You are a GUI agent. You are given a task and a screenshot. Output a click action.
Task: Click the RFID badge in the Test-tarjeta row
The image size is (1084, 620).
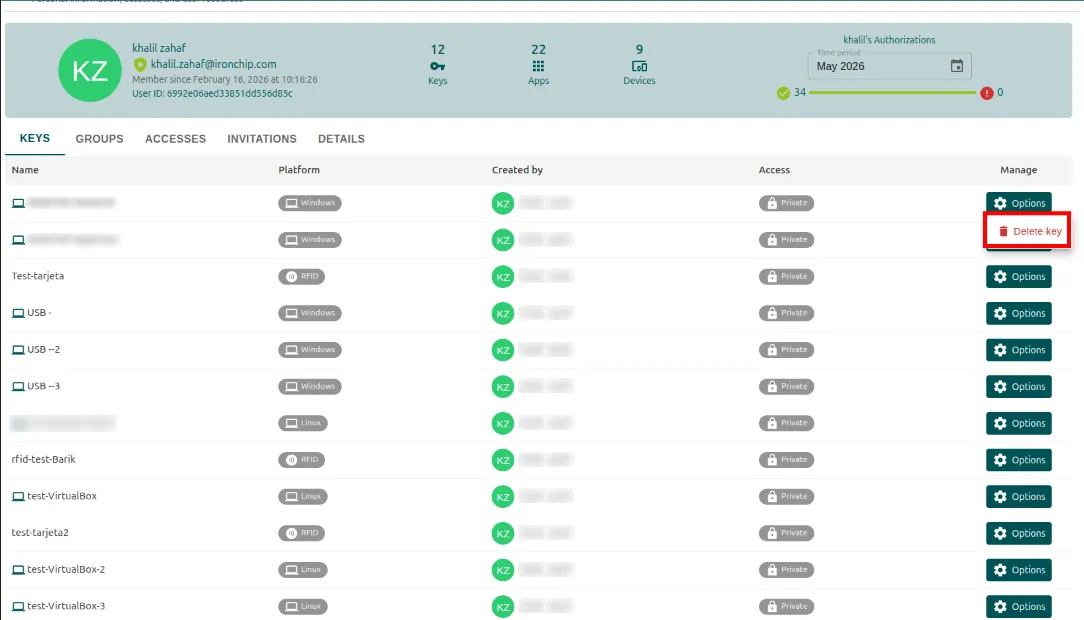(x=301, y=276)
